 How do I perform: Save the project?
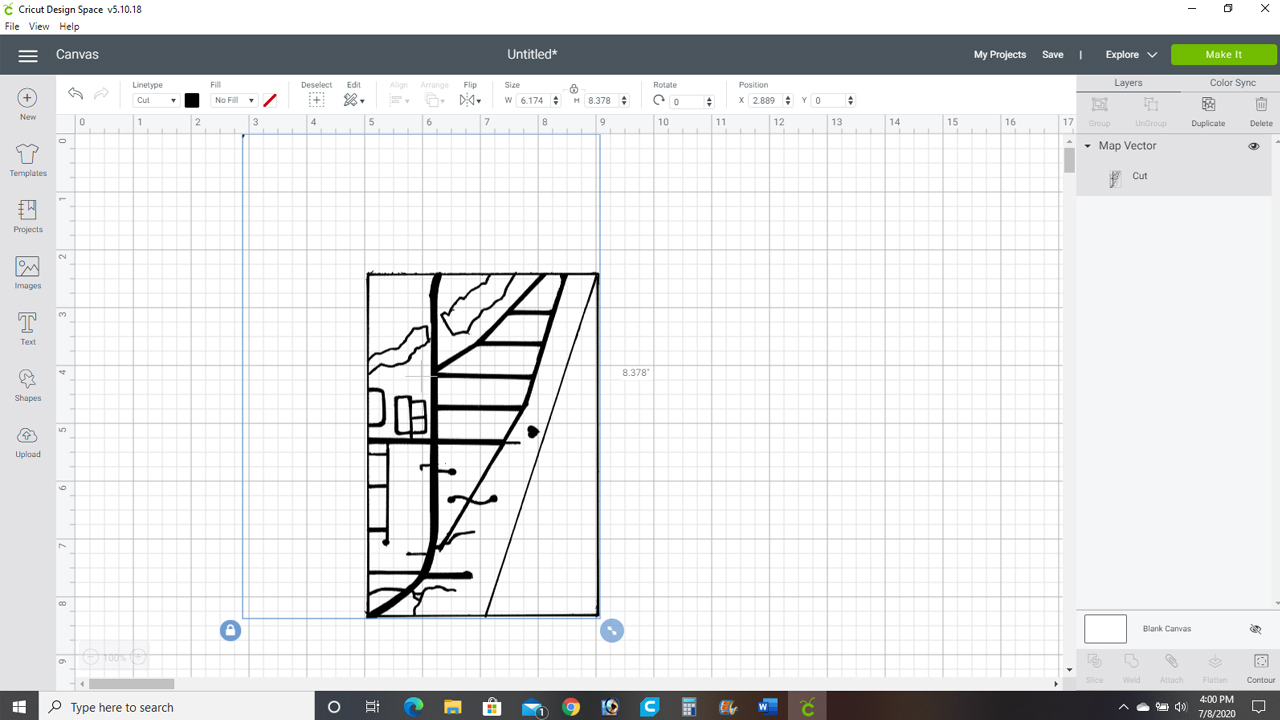click(1053, 55)
